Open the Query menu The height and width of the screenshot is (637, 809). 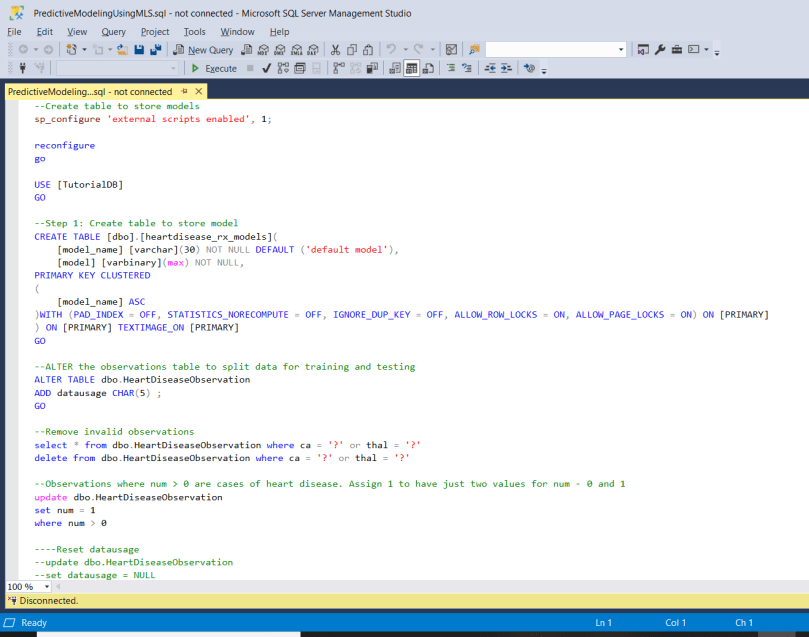click(113, 31)
